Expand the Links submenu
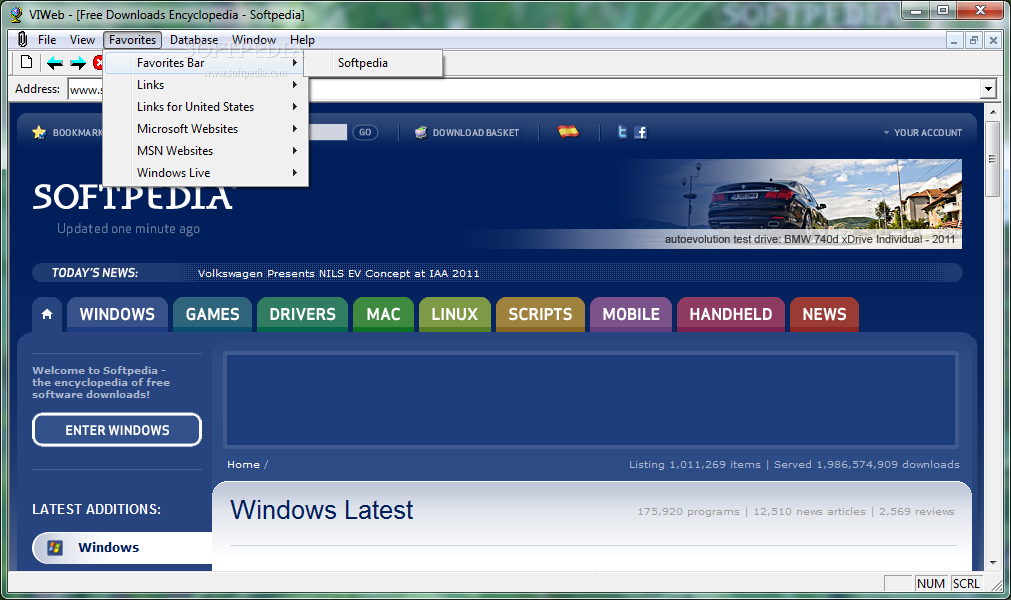 [x=206, y=84]
